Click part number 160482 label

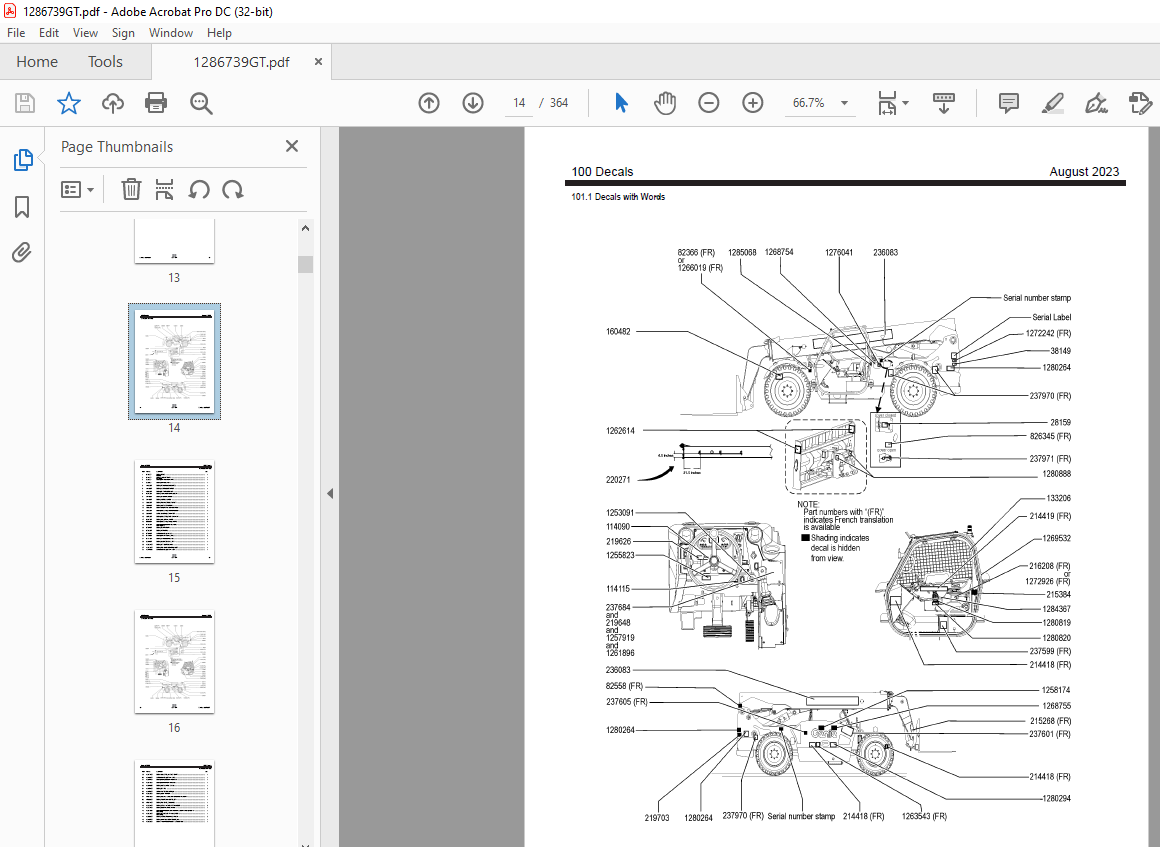(x=618, y=331)
